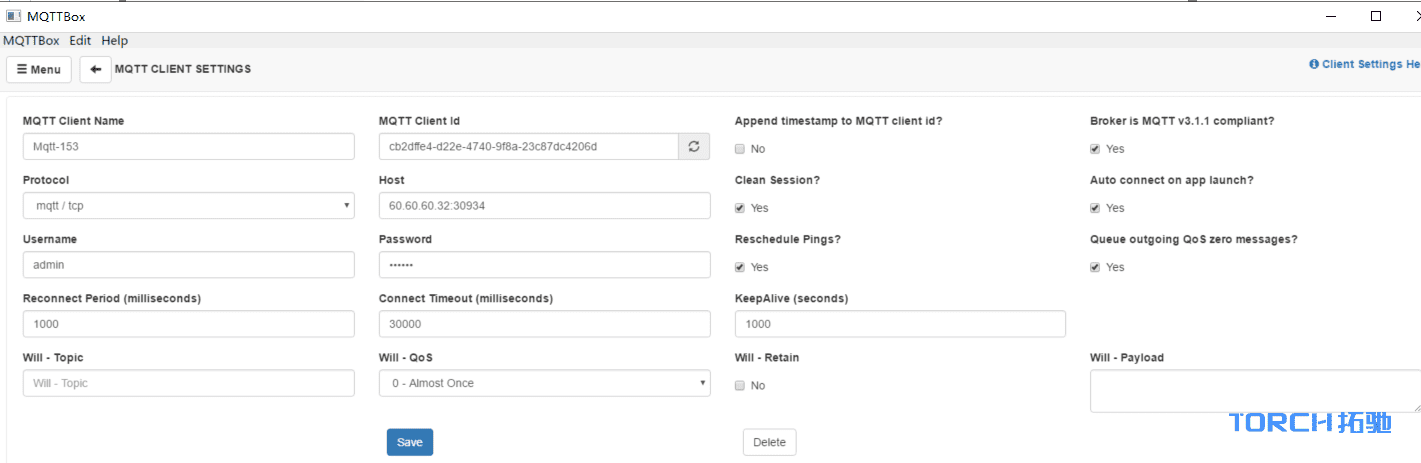The width and height of the screenshot is (1421, 463).
Task: Click the Delete button
Action: [770, 442]
